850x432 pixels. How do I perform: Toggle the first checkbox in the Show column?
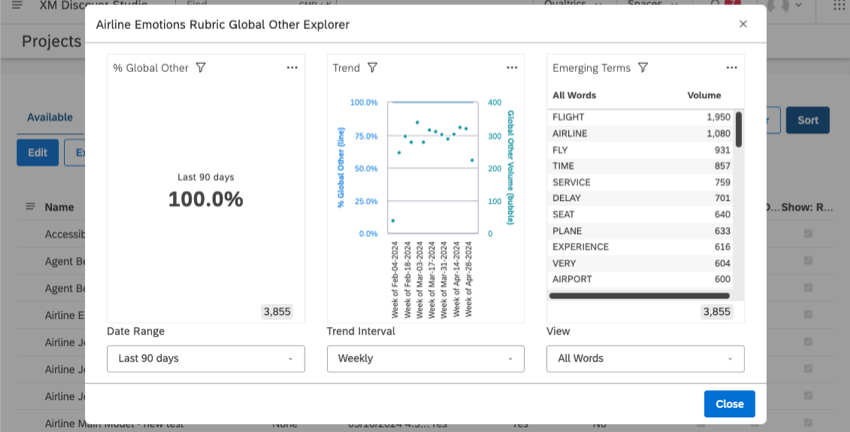point(808,234)
